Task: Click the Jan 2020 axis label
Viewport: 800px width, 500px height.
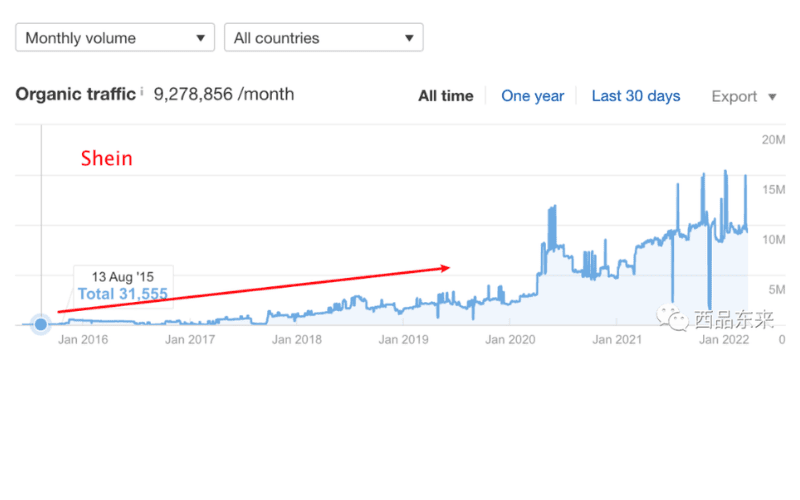Action: tap(510, 340)
